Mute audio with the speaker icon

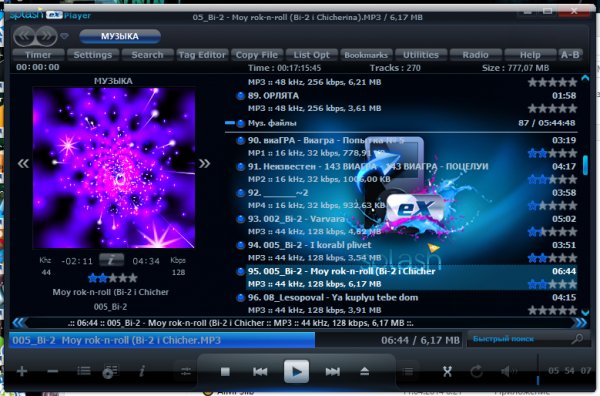[x=509, y=371]
